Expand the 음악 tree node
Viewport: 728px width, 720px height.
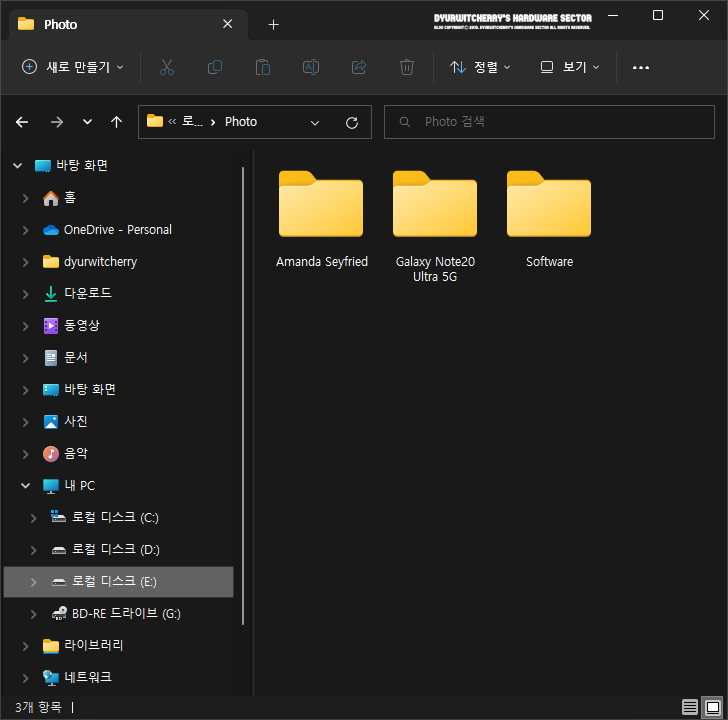pyautogui.click(x=26, y=454)
